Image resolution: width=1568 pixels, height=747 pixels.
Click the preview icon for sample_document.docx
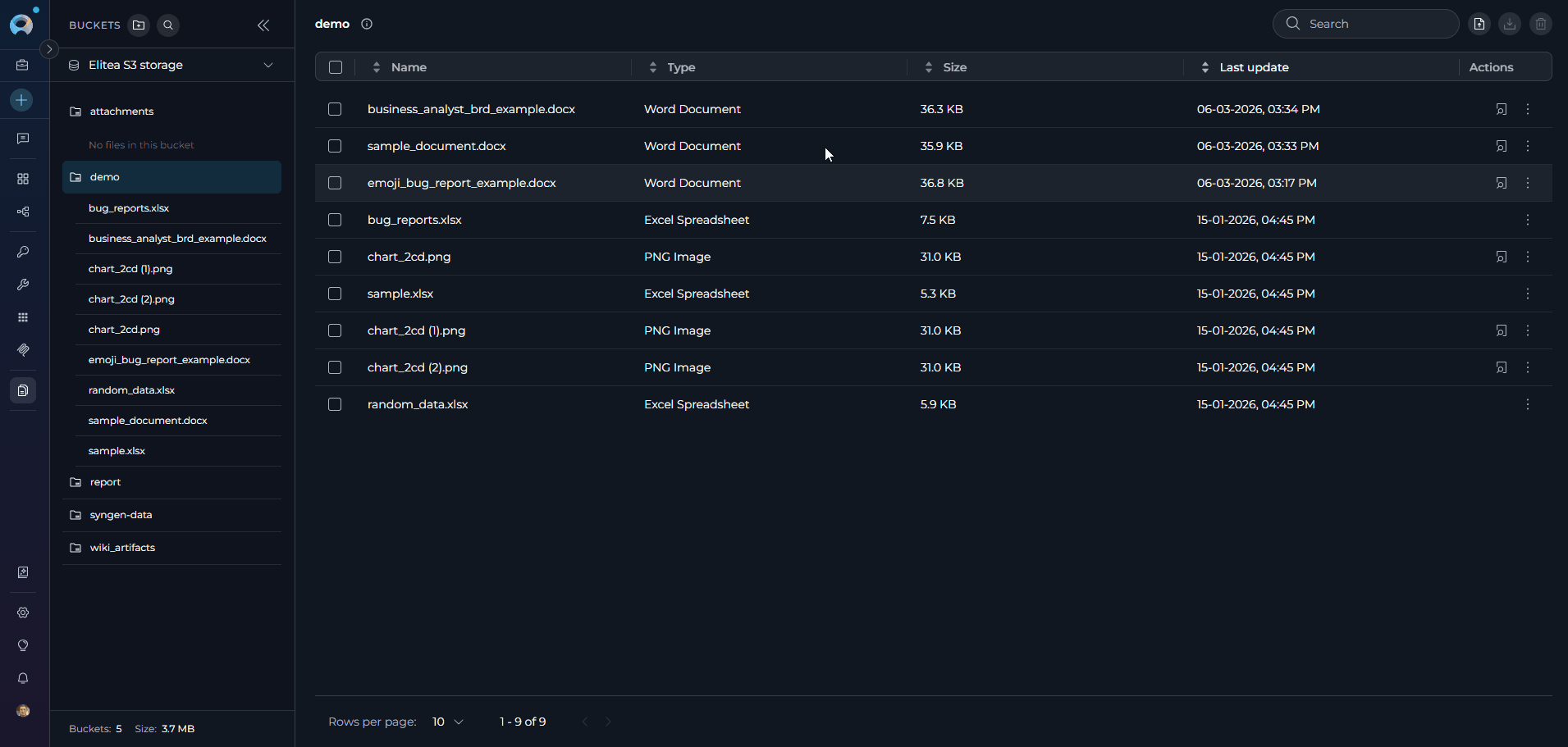click(x=1501, y=146)
